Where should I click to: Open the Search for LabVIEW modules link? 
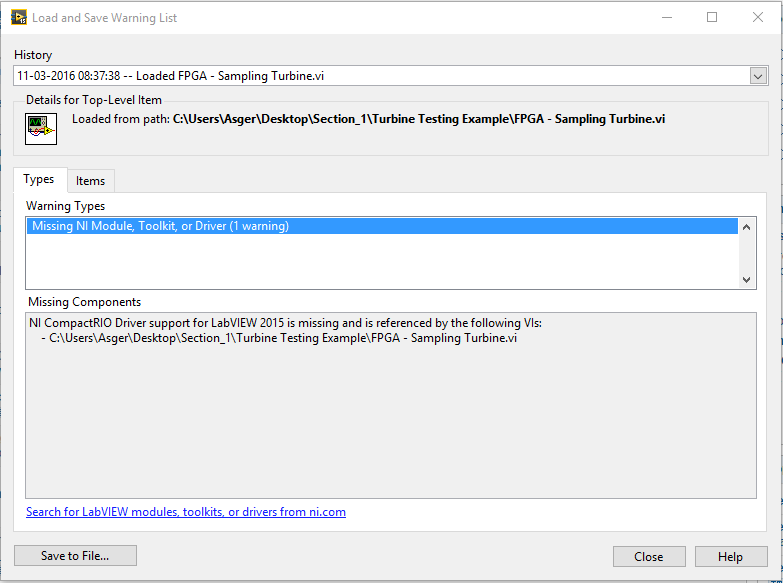(186, 512)
